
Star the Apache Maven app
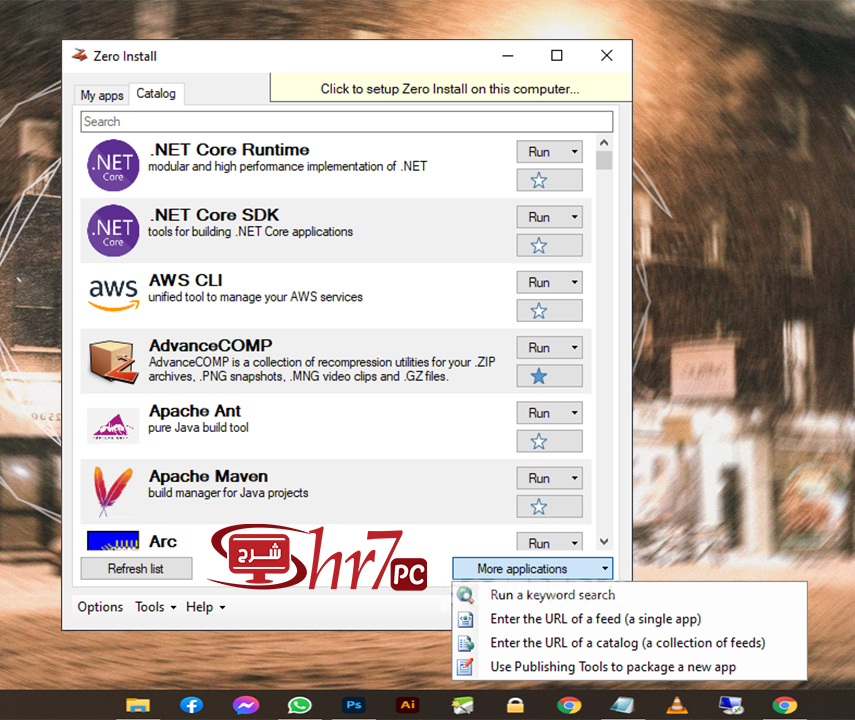point(550,507)
